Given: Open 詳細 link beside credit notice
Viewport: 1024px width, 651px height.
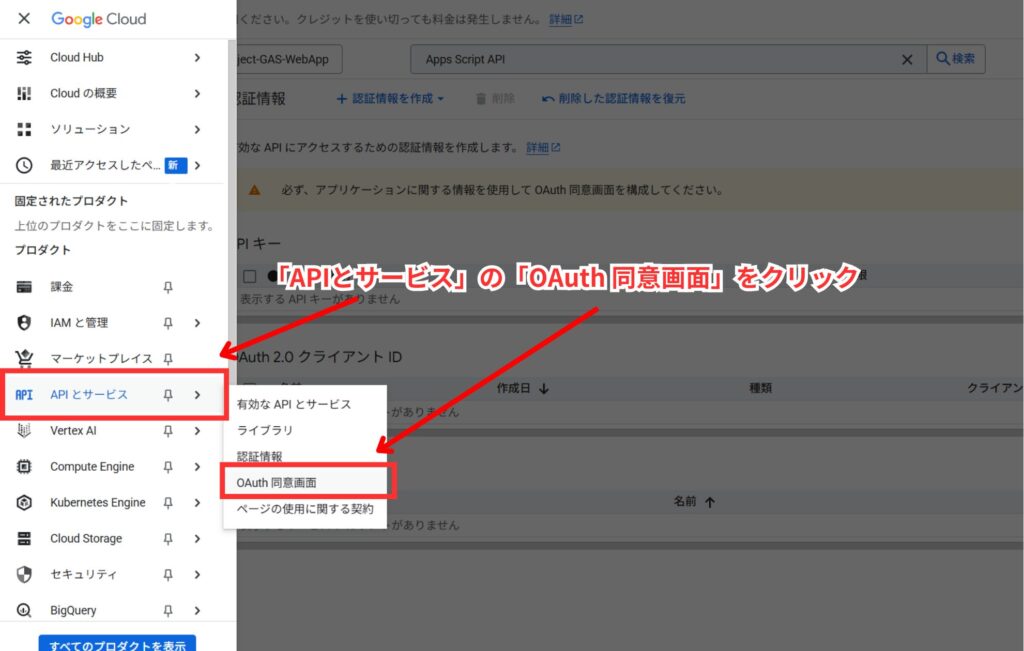Looking at the screenshot, I should coord(566,19).
